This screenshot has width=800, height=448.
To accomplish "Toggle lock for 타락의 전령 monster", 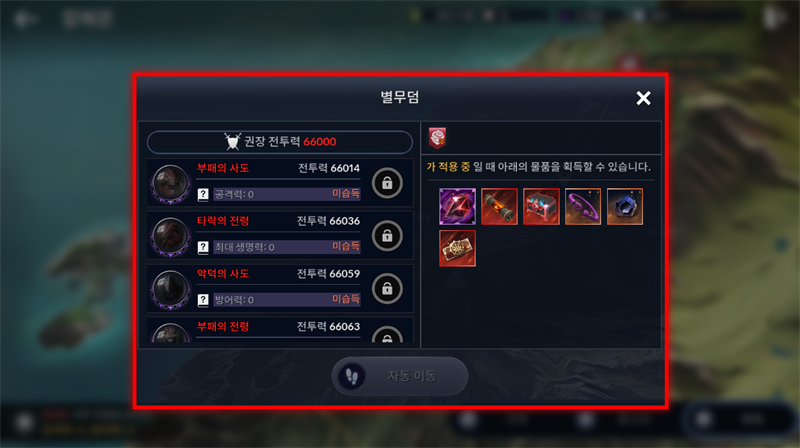I will tap(387, 236).
